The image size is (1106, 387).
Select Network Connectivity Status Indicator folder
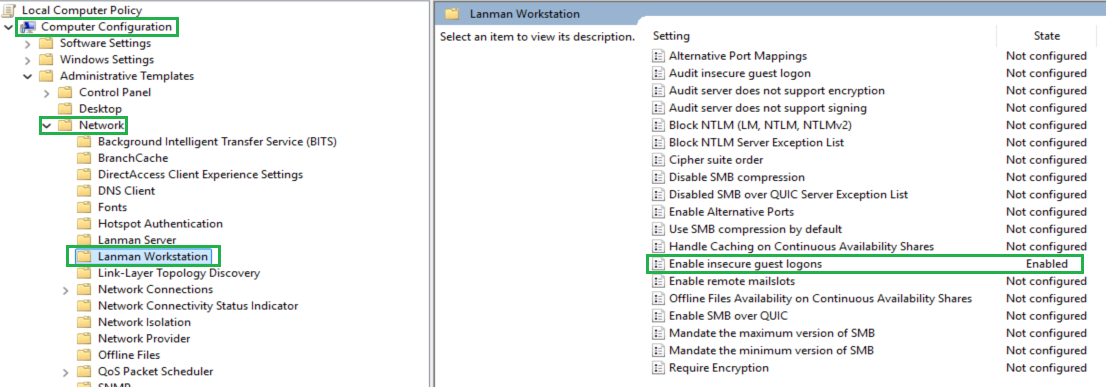coord(198,306)
